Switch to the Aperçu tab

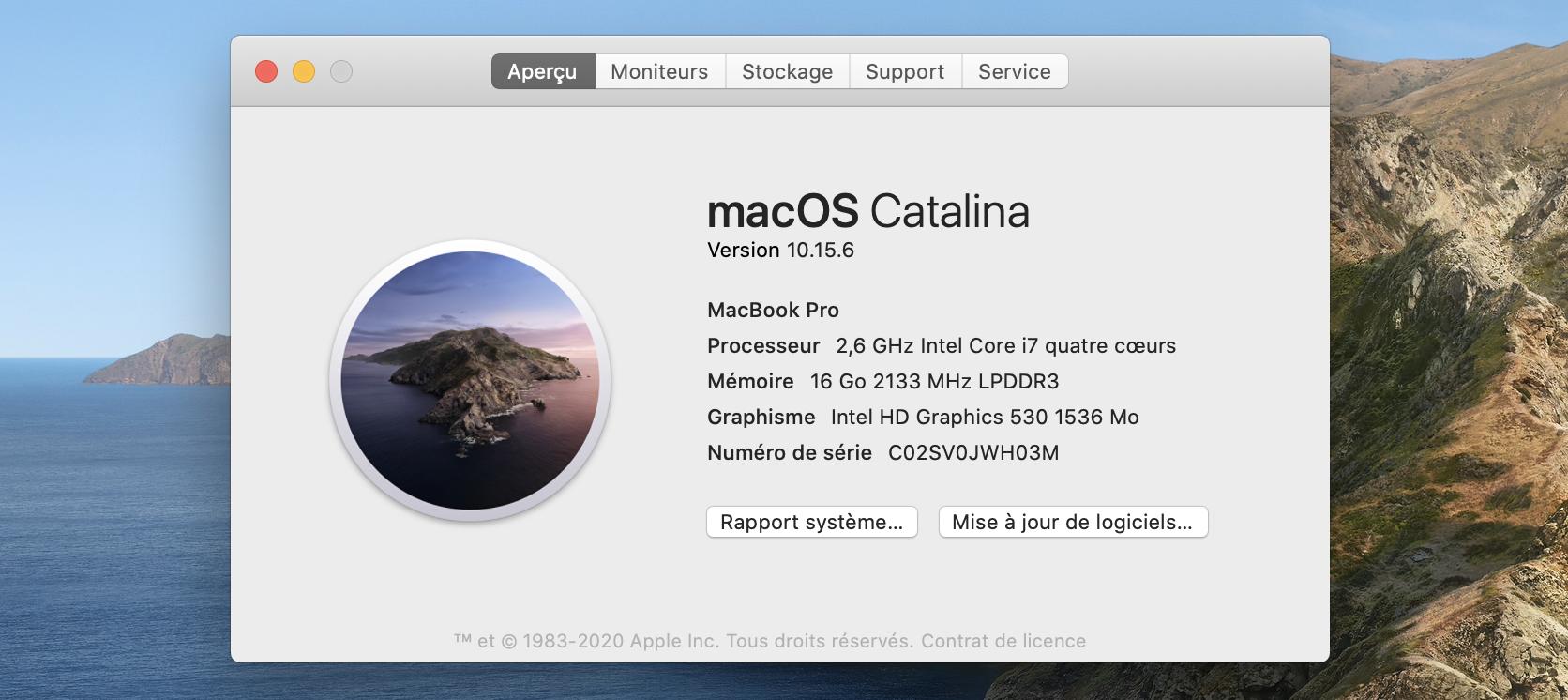pyautogui.click(x=542, y=71)
